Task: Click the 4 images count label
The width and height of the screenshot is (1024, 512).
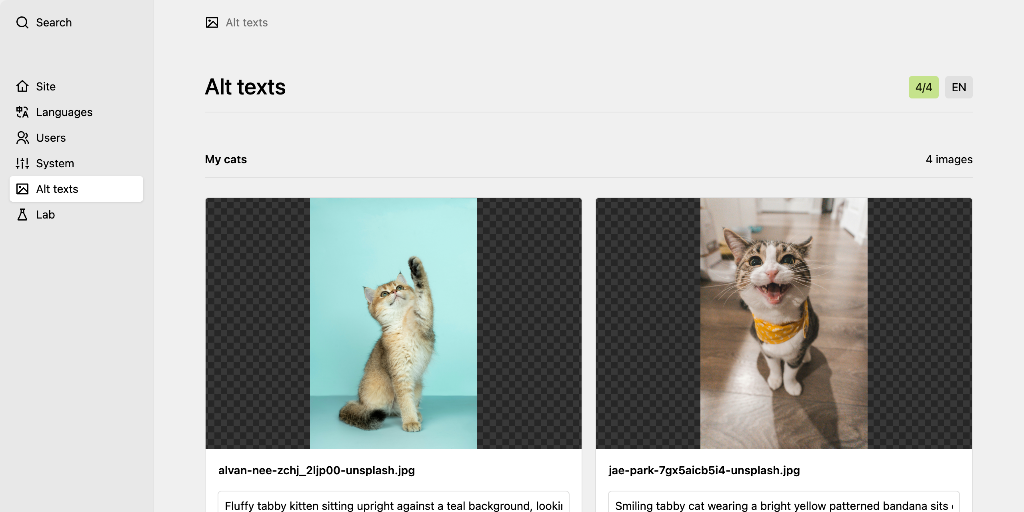Action: point(948,159)
